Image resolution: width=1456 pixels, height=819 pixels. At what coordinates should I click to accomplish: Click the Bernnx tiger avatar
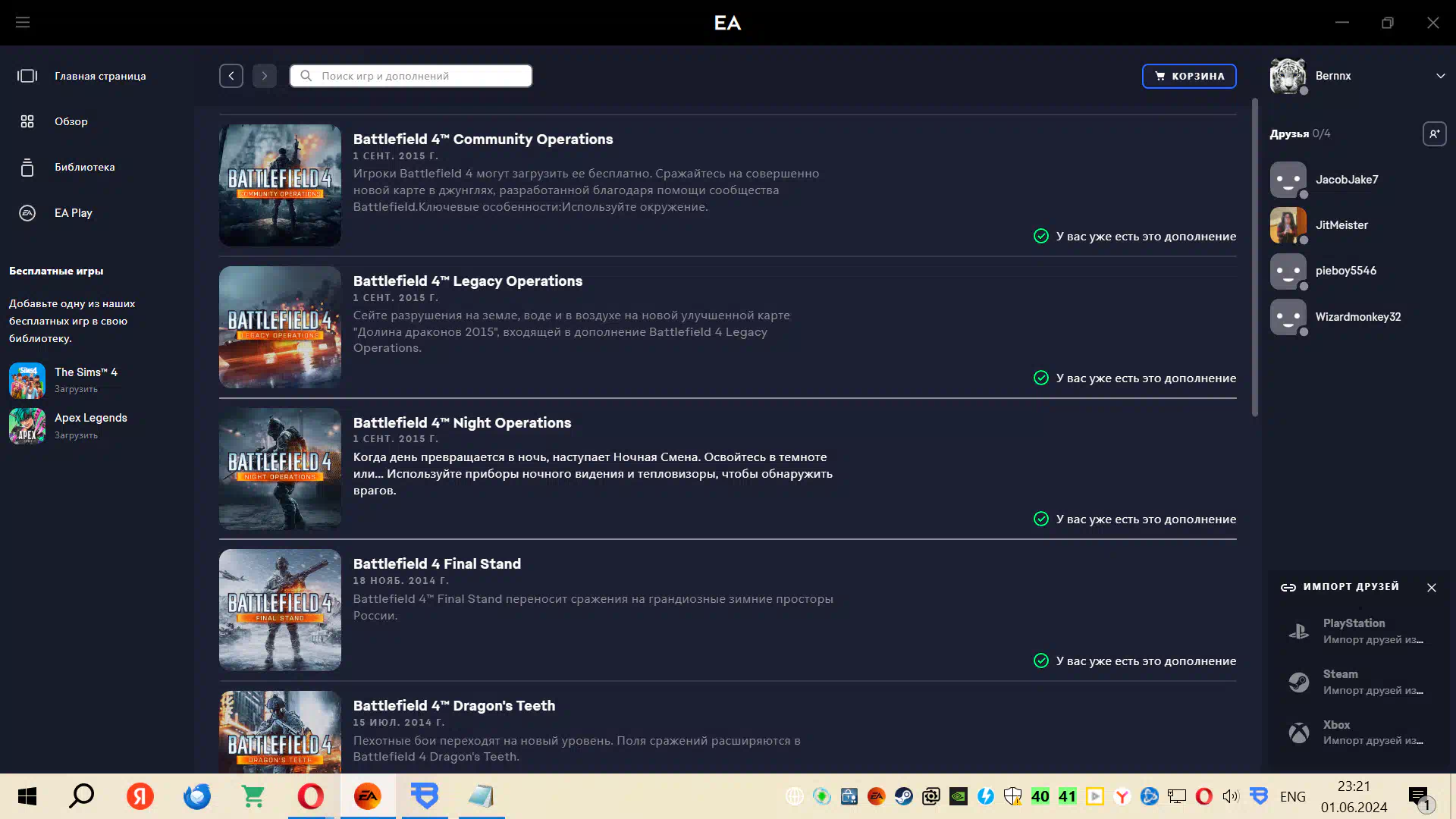1288,76
